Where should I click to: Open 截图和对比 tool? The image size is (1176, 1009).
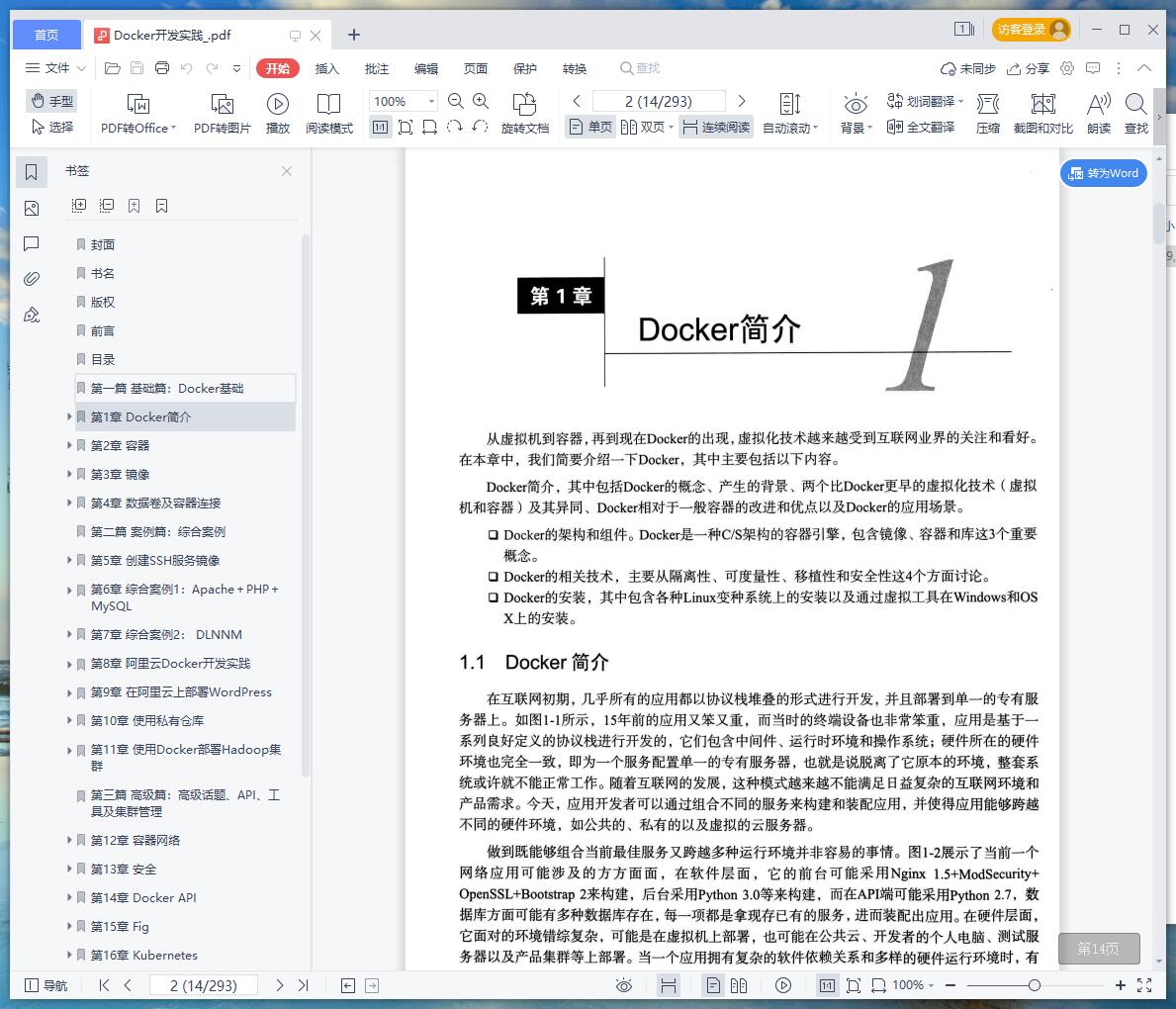coord(1042,114)
